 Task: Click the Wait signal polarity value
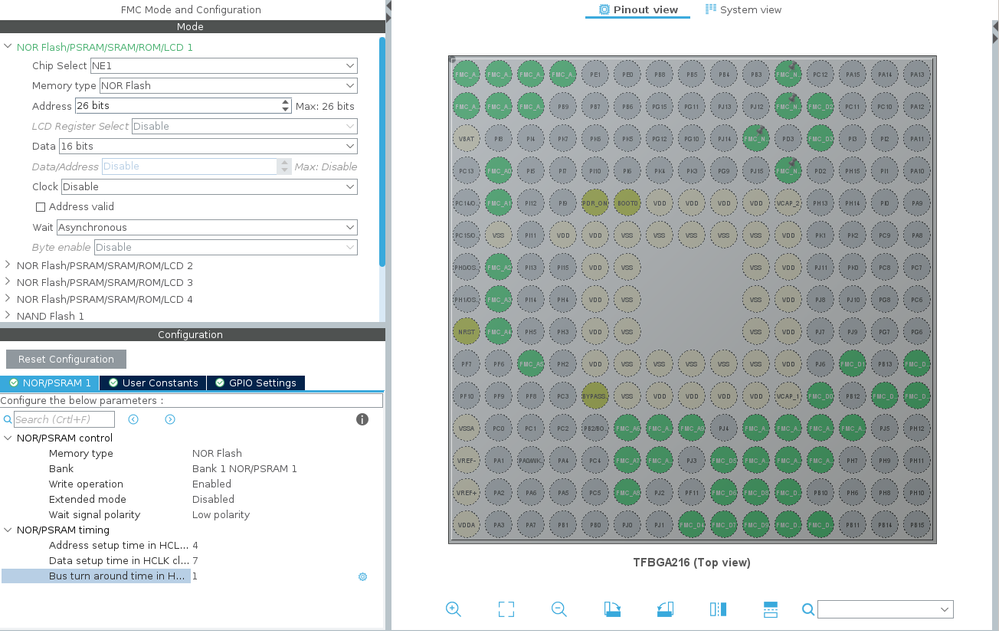[221, 514]
